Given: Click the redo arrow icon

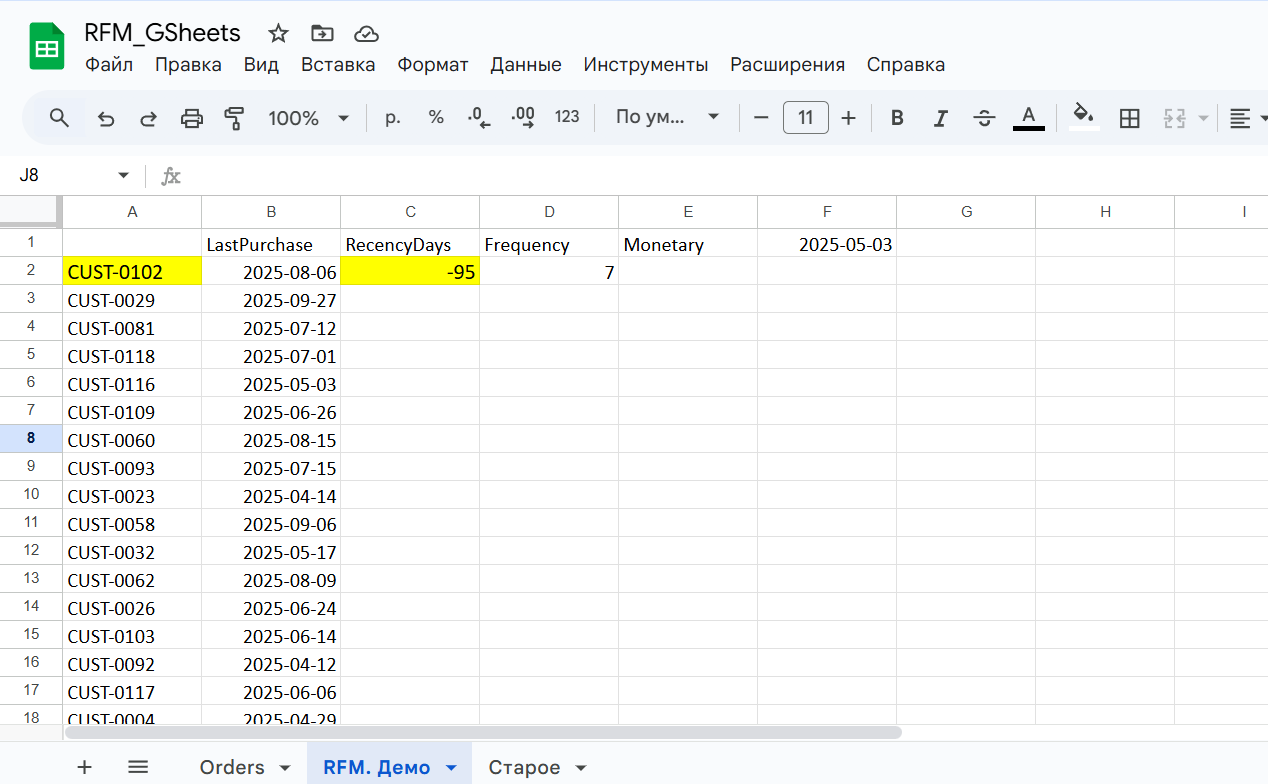Looking at the screenshot, I should pyautogui.click(x=148, y=118).
